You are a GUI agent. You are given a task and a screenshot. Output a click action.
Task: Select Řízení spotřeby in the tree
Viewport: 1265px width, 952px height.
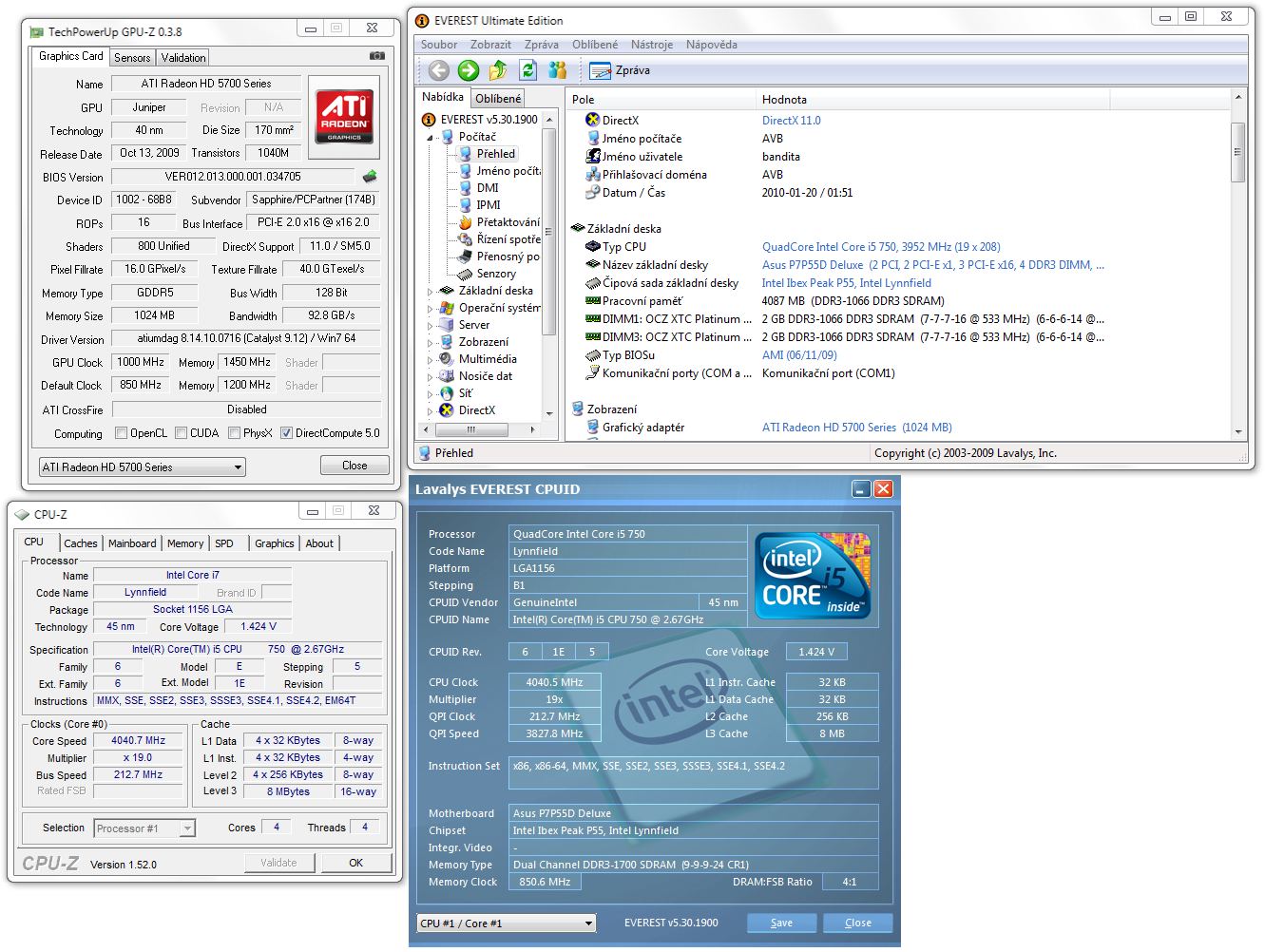click(508, 239)
